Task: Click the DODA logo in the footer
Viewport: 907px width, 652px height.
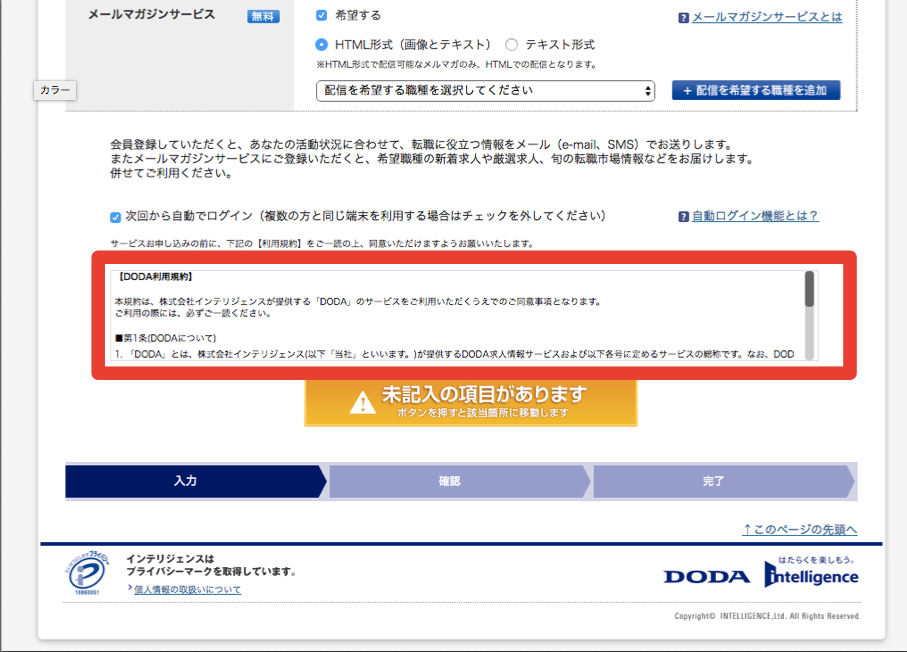Action: click(x=706, y=577)
